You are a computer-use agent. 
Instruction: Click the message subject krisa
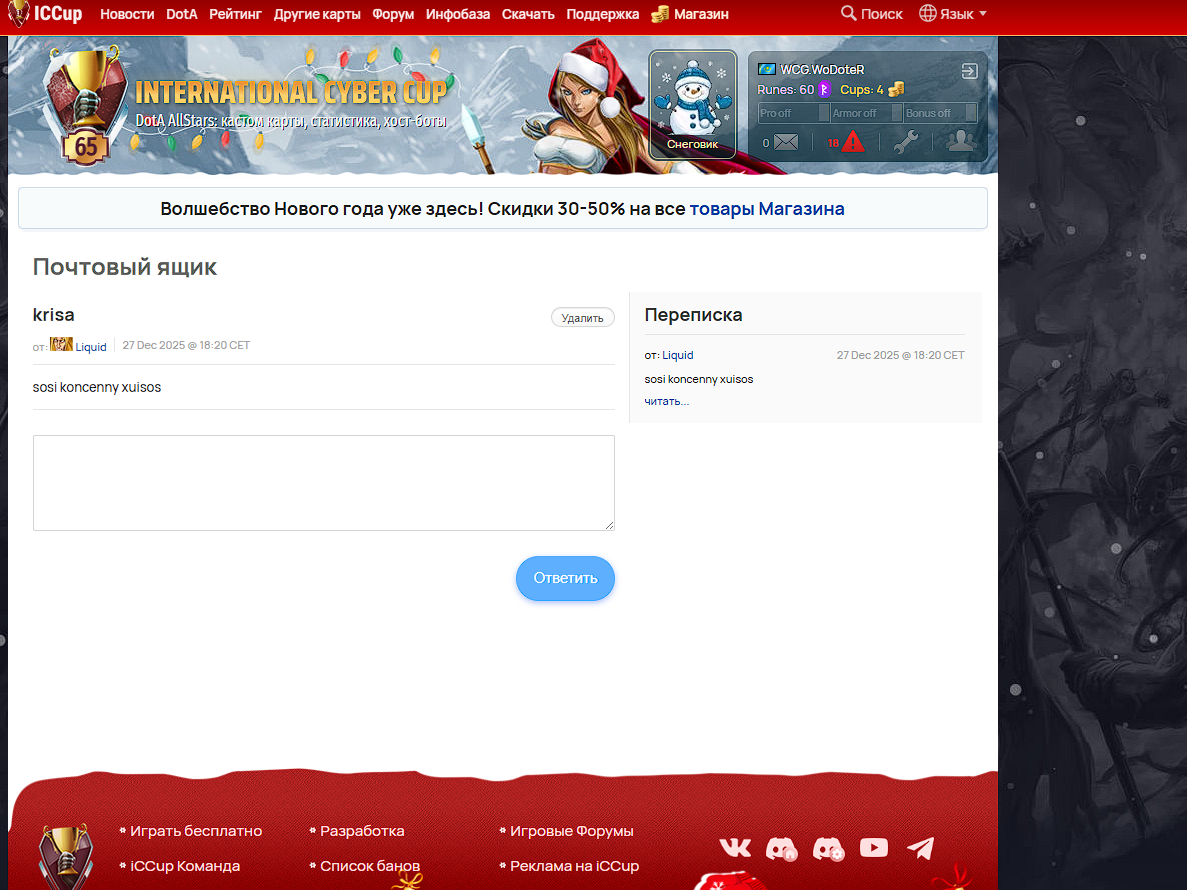coord(54,315)
